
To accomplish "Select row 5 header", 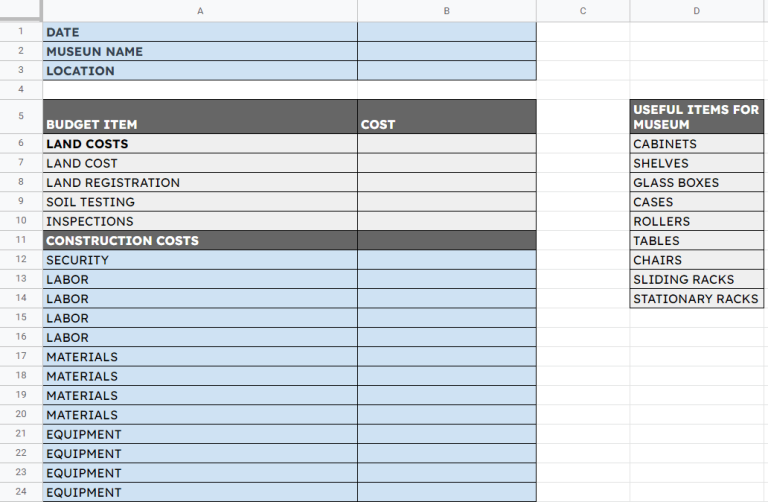I will [21, 116].
